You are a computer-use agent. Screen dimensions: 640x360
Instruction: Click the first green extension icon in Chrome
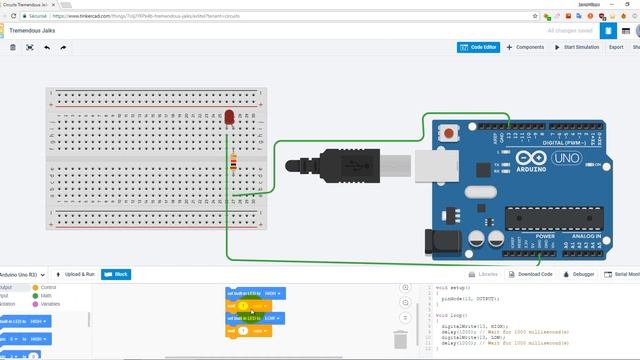click(547, 16)
